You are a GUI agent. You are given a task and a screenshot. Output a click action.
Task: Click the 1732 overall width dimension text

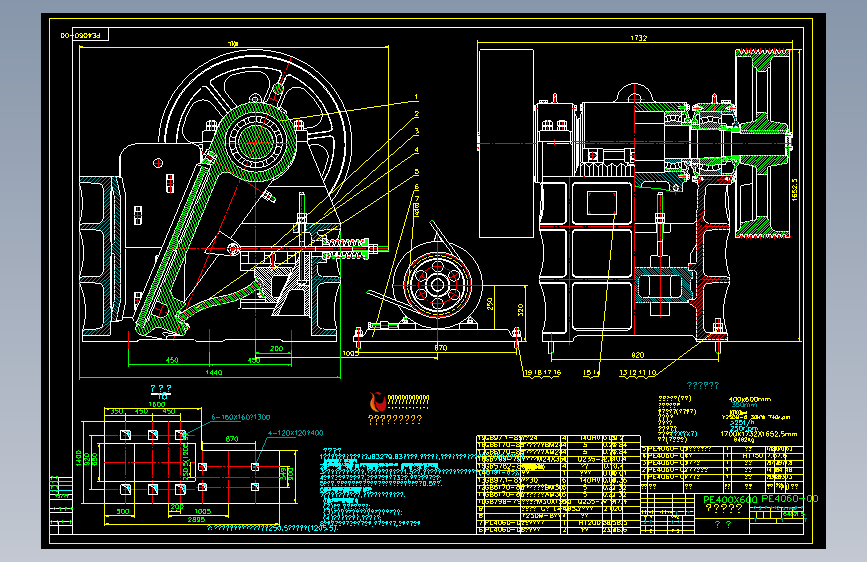click(639, 38)
